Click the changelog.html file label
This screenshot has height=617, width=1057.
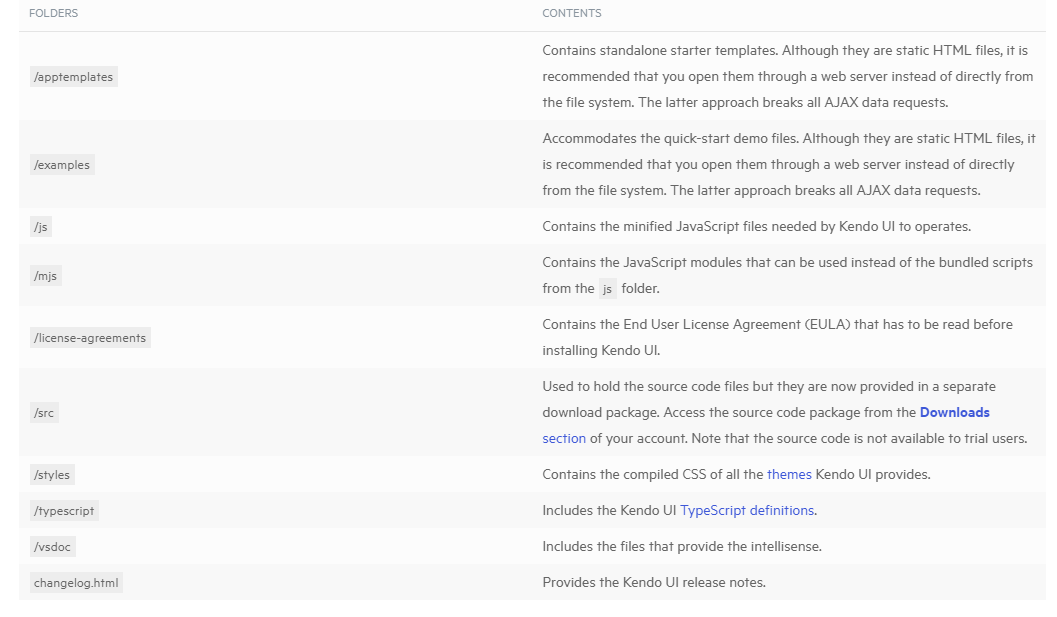coord(76,583)
